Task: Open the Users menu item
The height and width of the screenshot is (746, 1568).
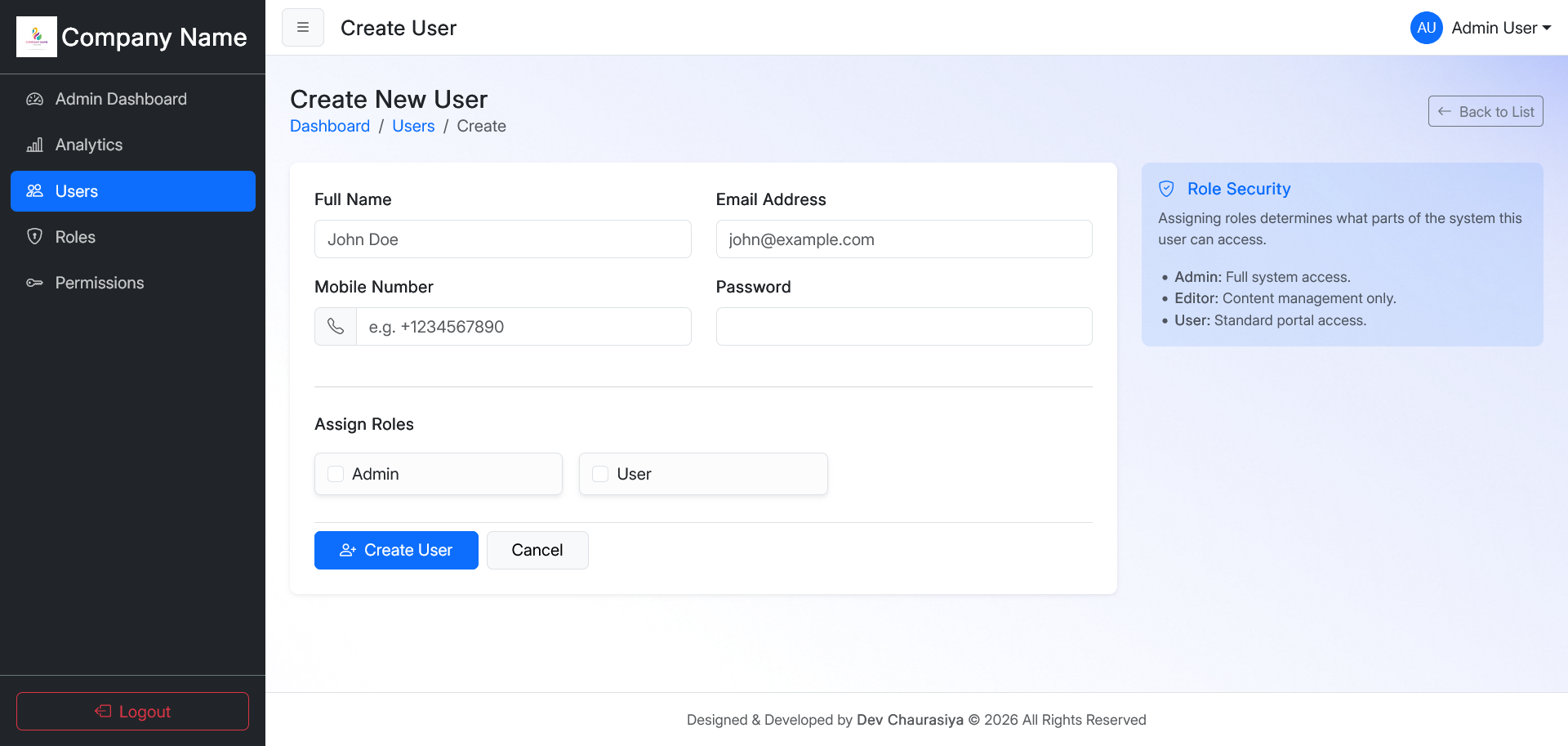Action: pyautogui.click(x=133, y=191)
